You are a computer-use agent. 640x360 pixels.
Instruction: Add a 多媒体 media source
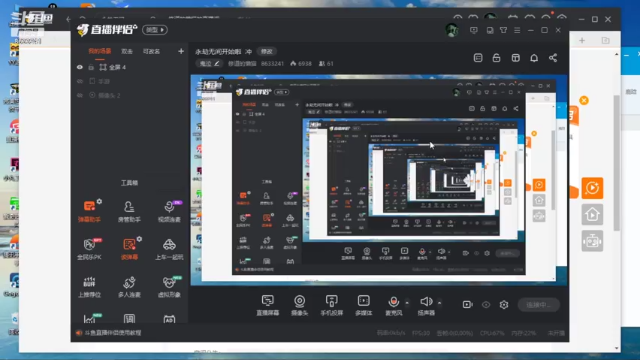363,305
